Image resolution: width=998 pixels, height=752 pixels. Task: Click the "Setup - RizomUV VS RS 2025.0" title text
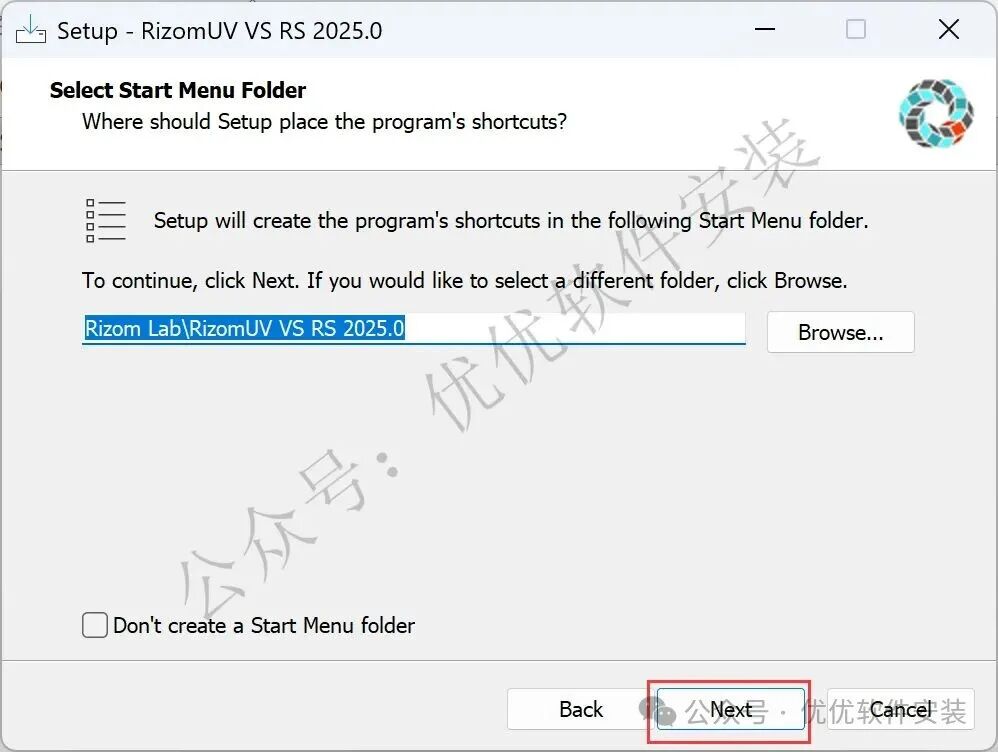[220, 31]
